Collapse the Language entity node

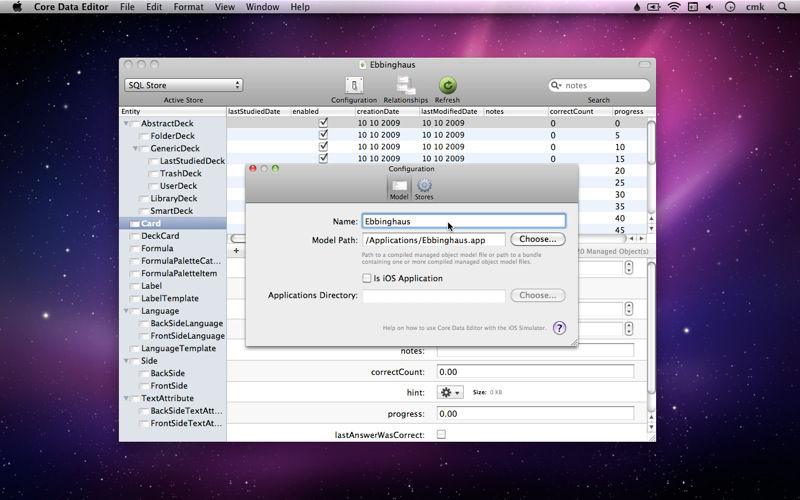coord(126,311)
